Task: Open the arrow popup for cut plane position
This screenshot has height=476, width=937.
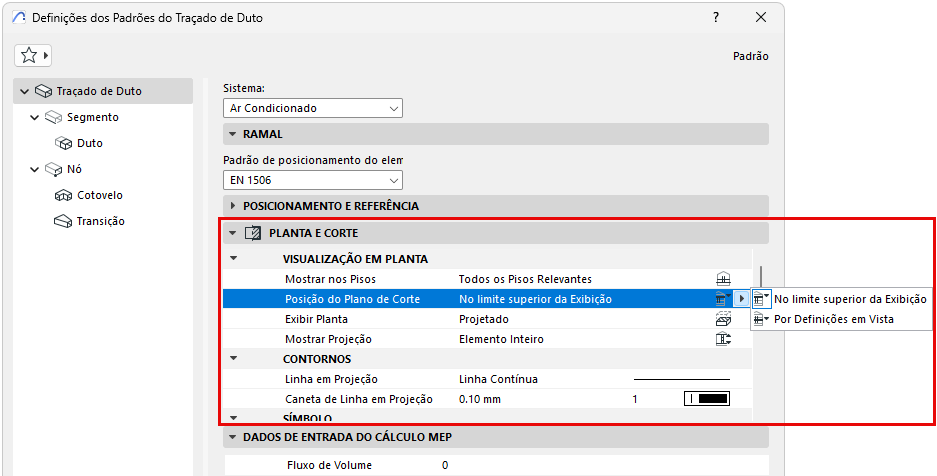Action: [x=742, y=299]
